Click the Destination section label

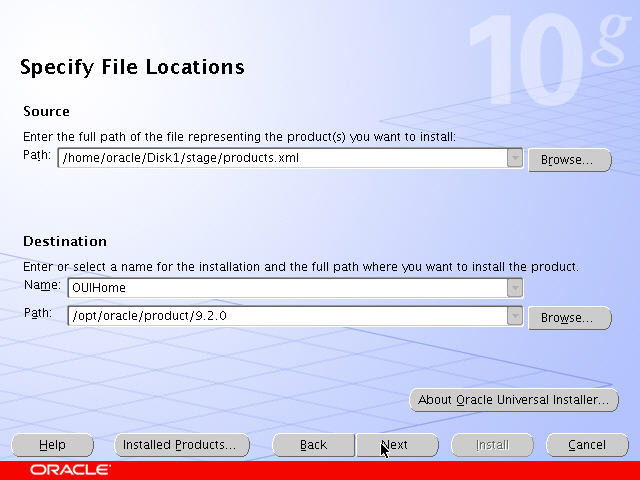point(65,241)
